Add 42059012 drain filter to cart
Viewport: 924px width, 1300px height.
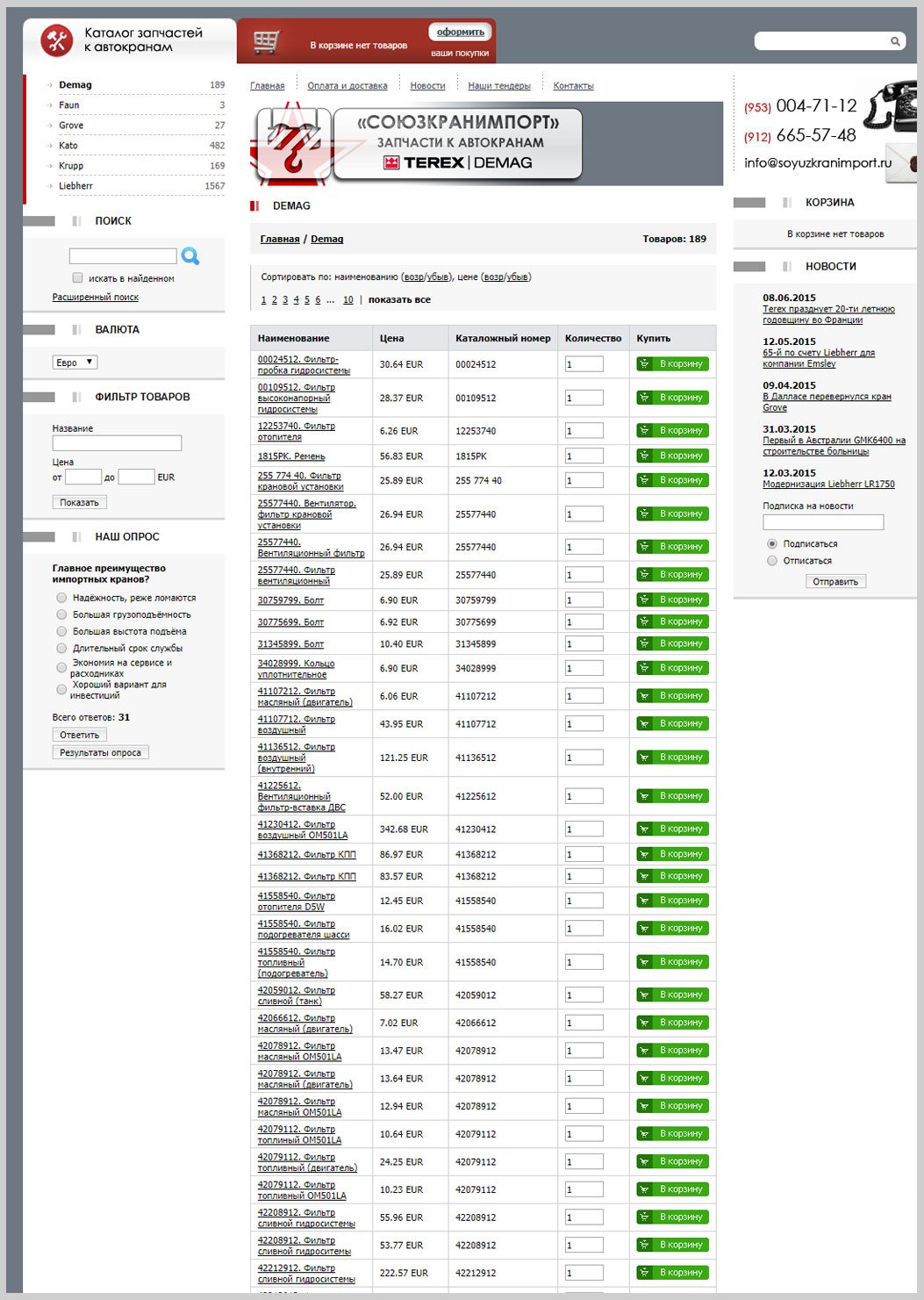672,995
